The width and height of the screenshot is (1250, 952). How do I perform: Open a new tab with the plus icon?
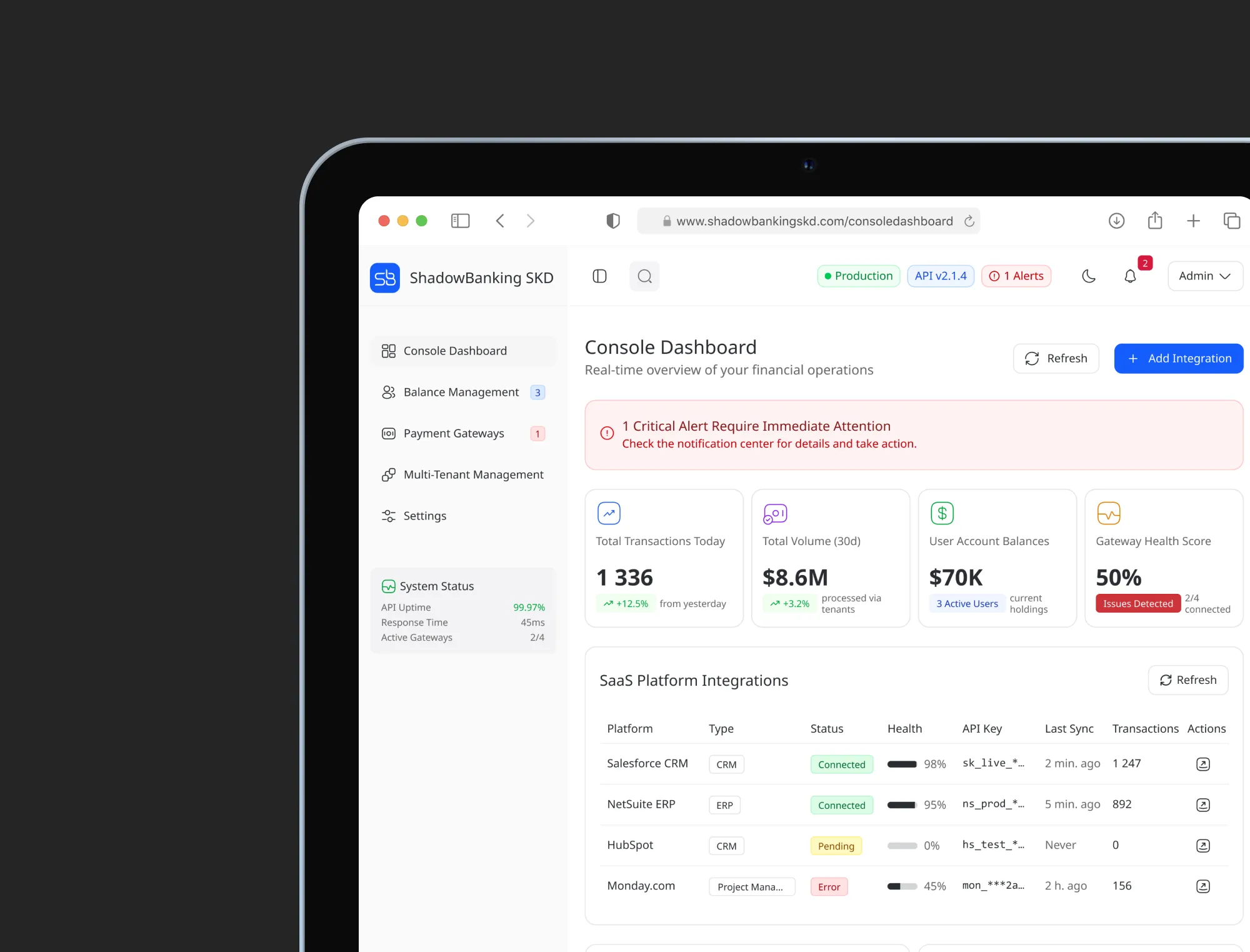[x=1193, y=221]
